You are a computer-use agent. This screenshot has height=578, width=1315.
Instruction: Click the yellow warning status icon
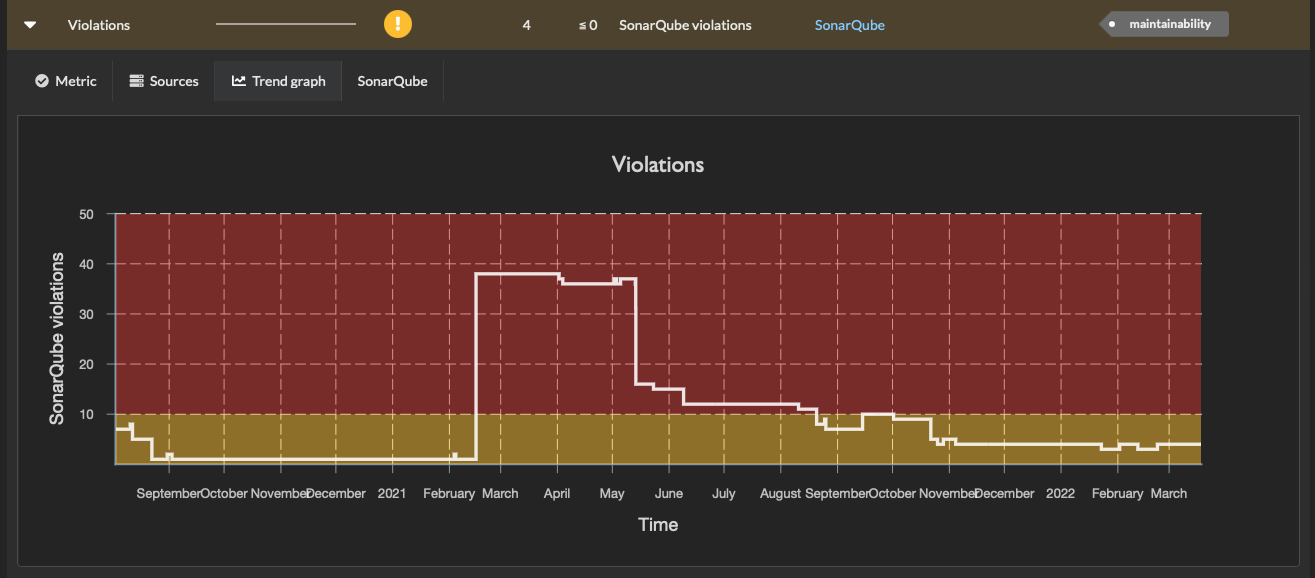(398, 24)
